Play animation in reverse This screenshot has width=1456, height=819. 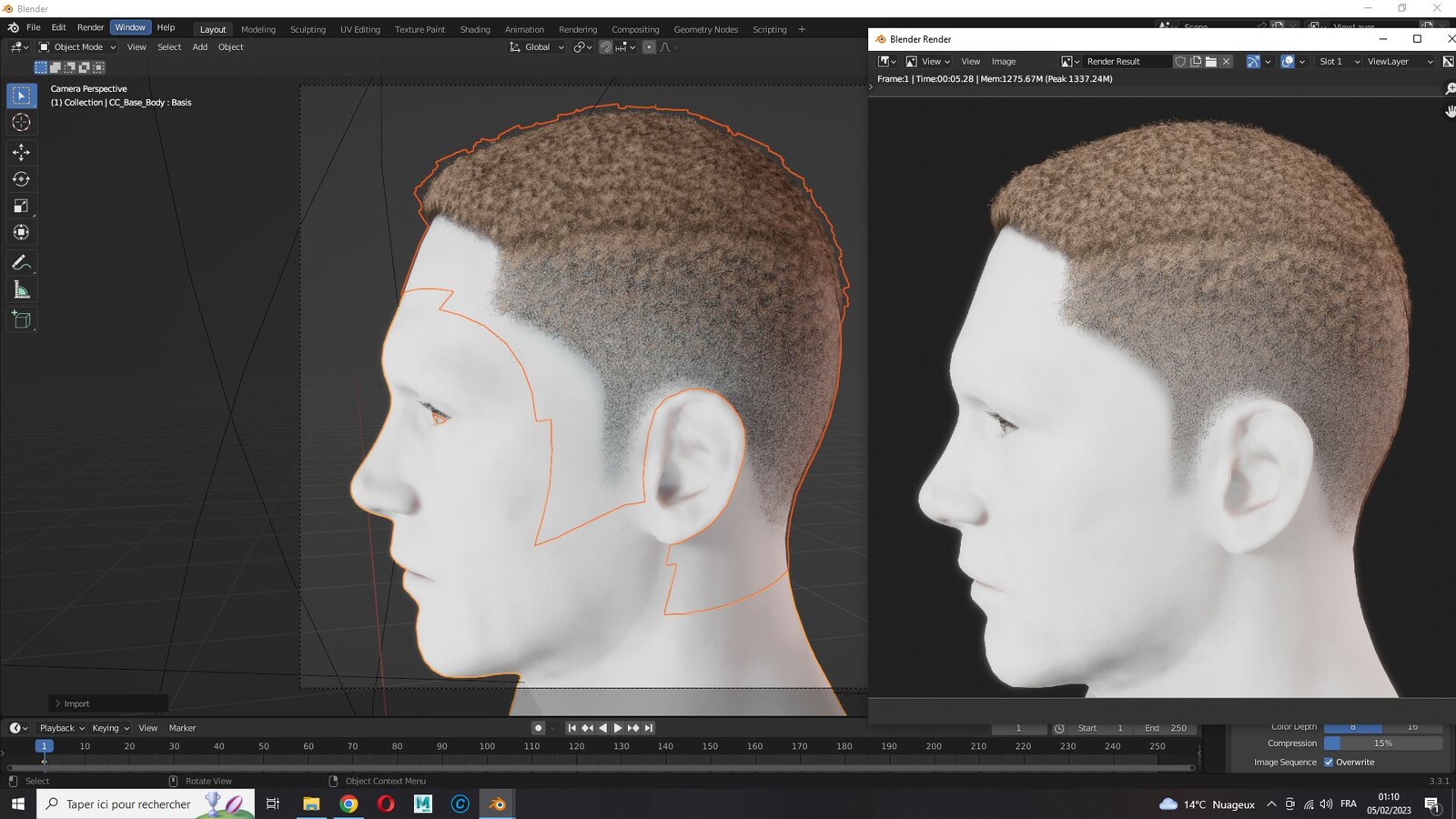point(602,728)
